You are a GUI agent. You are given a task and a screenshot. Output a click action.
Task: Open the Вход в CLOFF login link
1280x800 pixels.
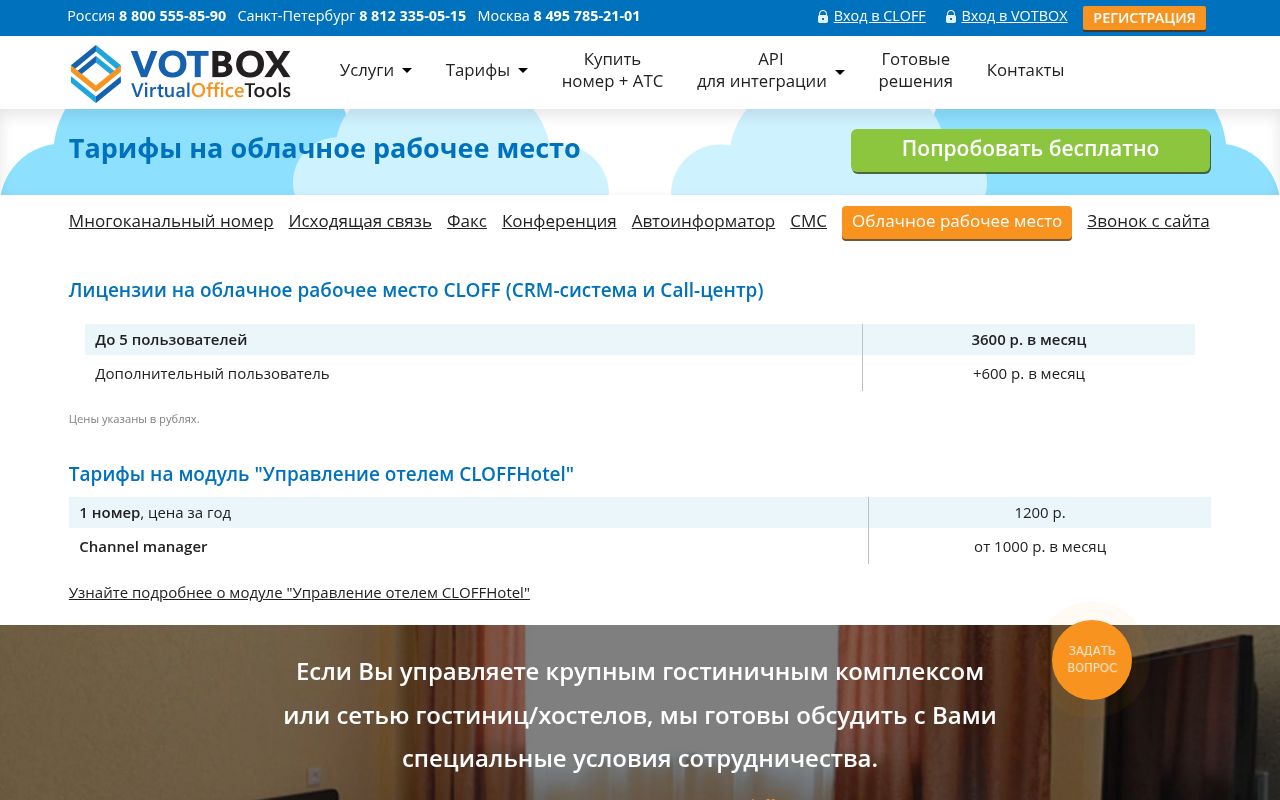click(x=879, y=16)
